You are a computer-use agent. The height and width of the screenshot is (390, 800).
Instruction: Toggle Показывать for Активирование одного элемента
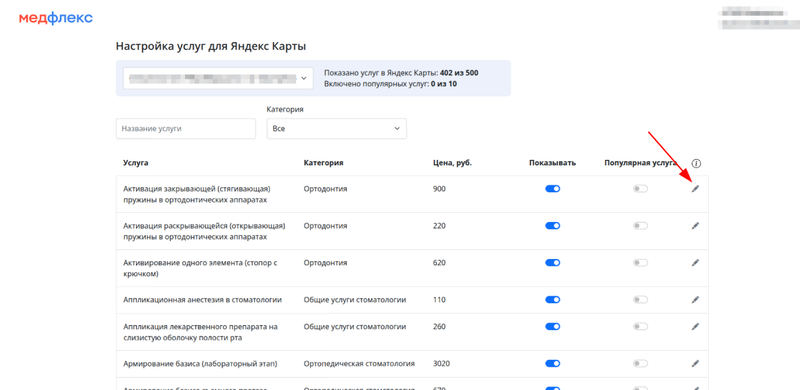[553, 263]
